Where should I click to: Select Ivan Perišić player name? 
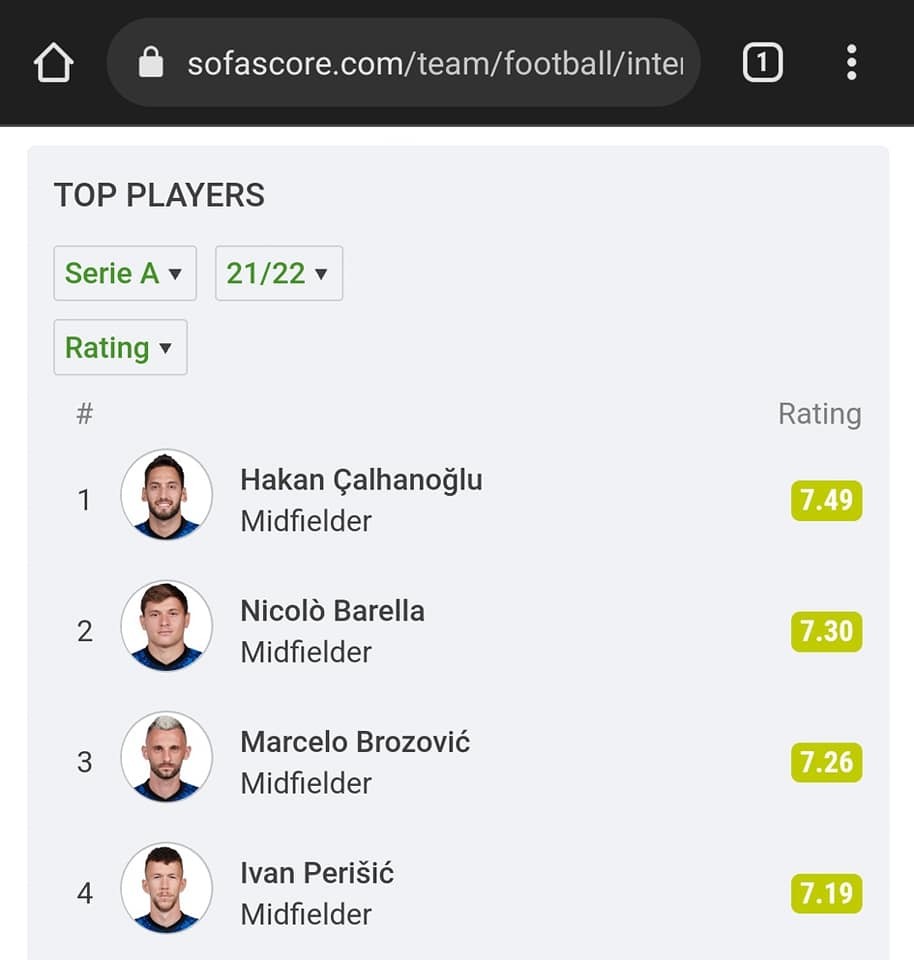[x=317, y=873]
